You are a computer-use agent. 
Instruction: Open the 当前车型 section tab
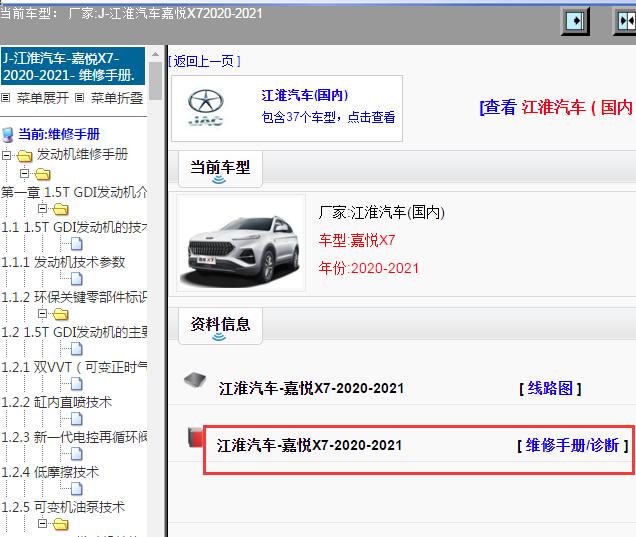pyautogui.click(x=220, y=169)
